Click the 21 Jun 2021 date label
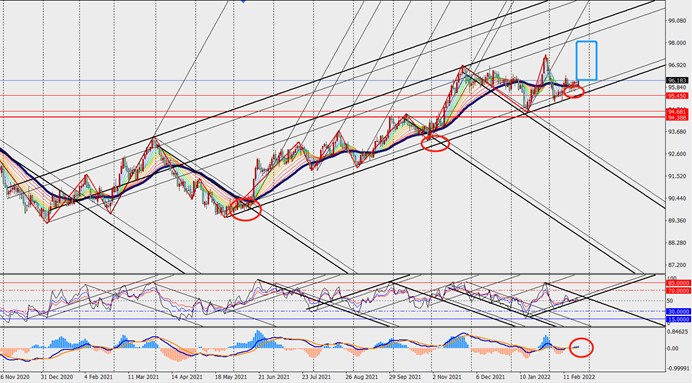692x383 pixels. click(274, 377)
